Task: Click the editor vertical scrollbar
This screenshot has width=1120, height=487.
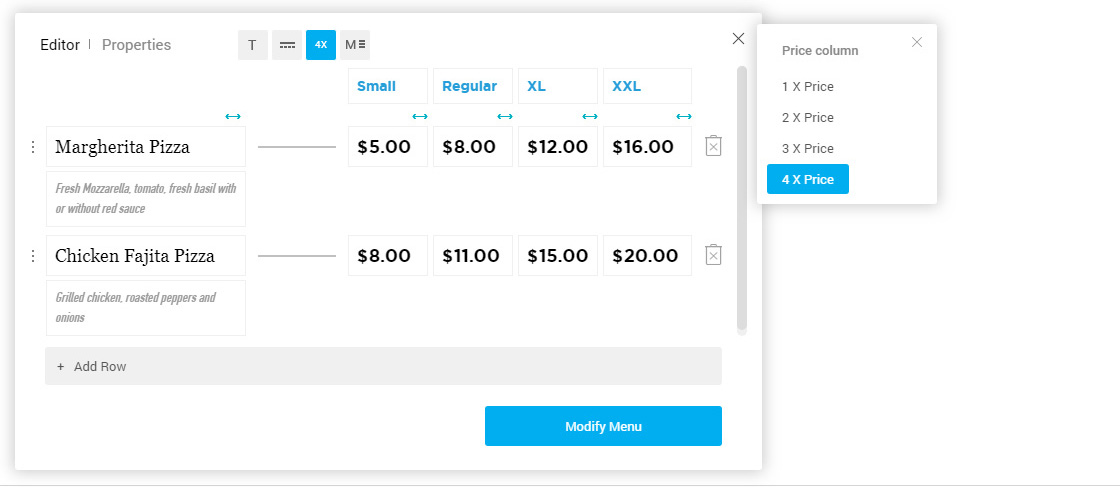Action: [x=742, y=200]
